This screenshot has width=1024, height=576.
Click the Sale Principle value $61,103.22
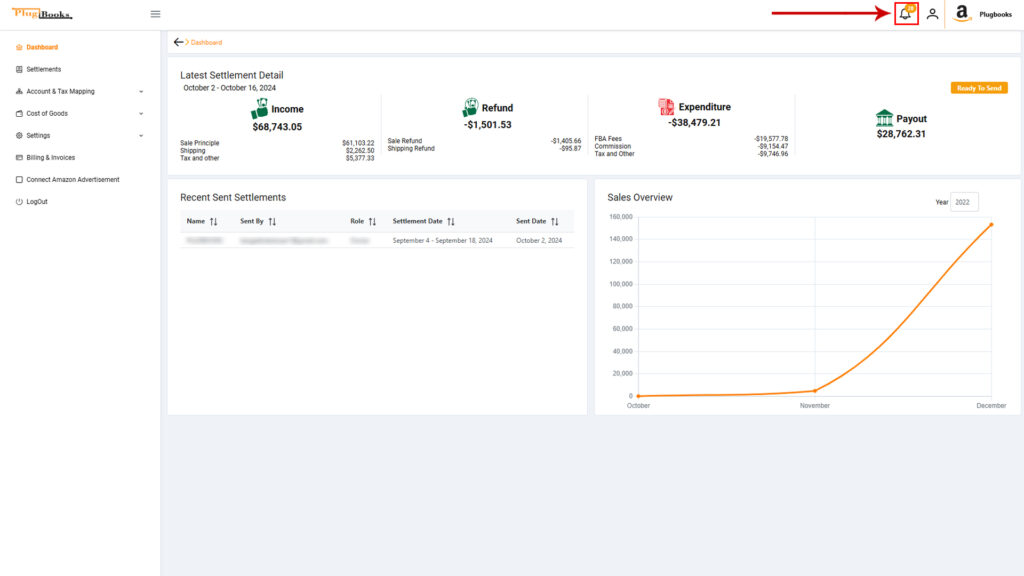pyautogui.click(x=358, y=143)
